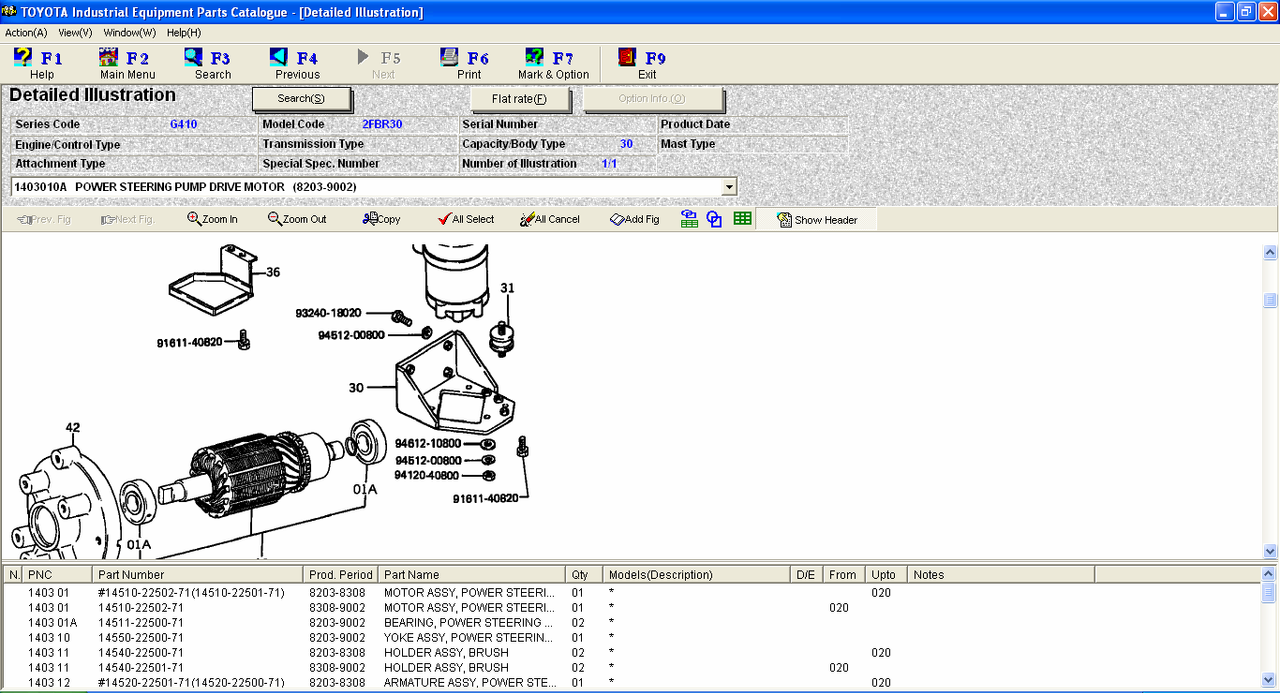Sort by Part Number column header
1280x693 pixels.
coord(198,575)
